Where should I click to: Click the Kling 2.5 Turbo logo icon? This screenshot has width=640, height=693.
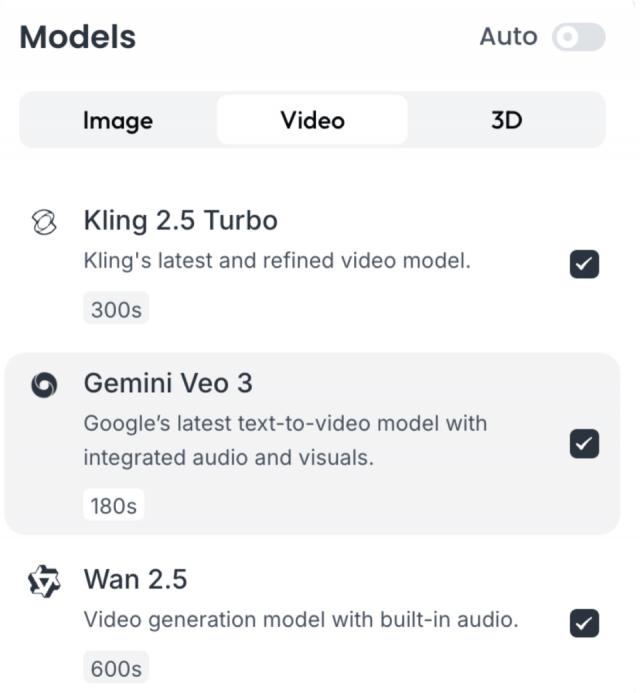[x=42, y=222]
